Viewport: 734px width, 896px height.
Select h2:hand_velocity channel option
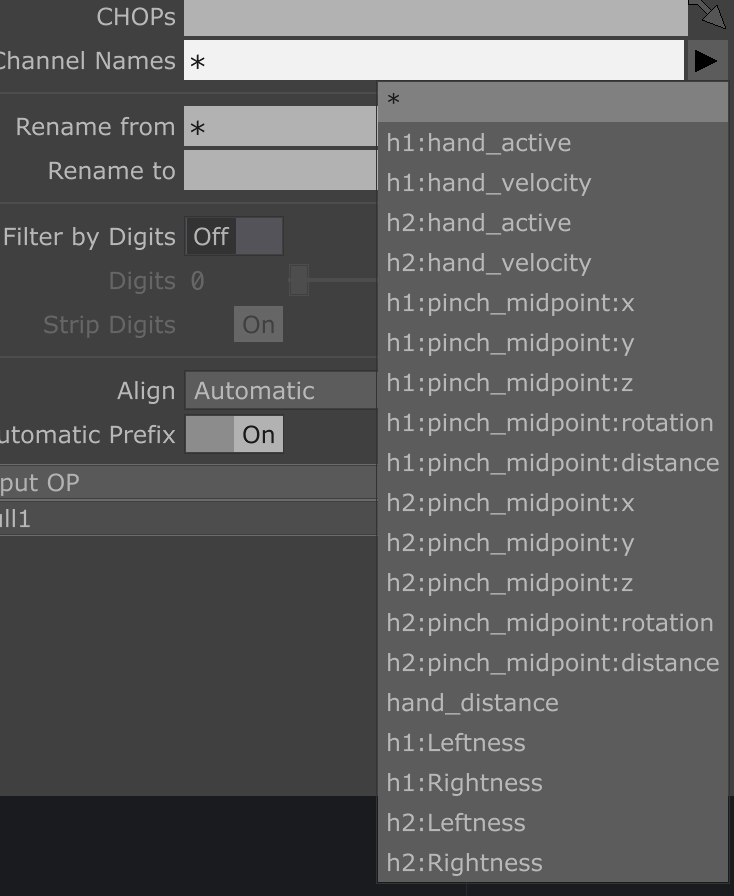click(x=489, y=263)
